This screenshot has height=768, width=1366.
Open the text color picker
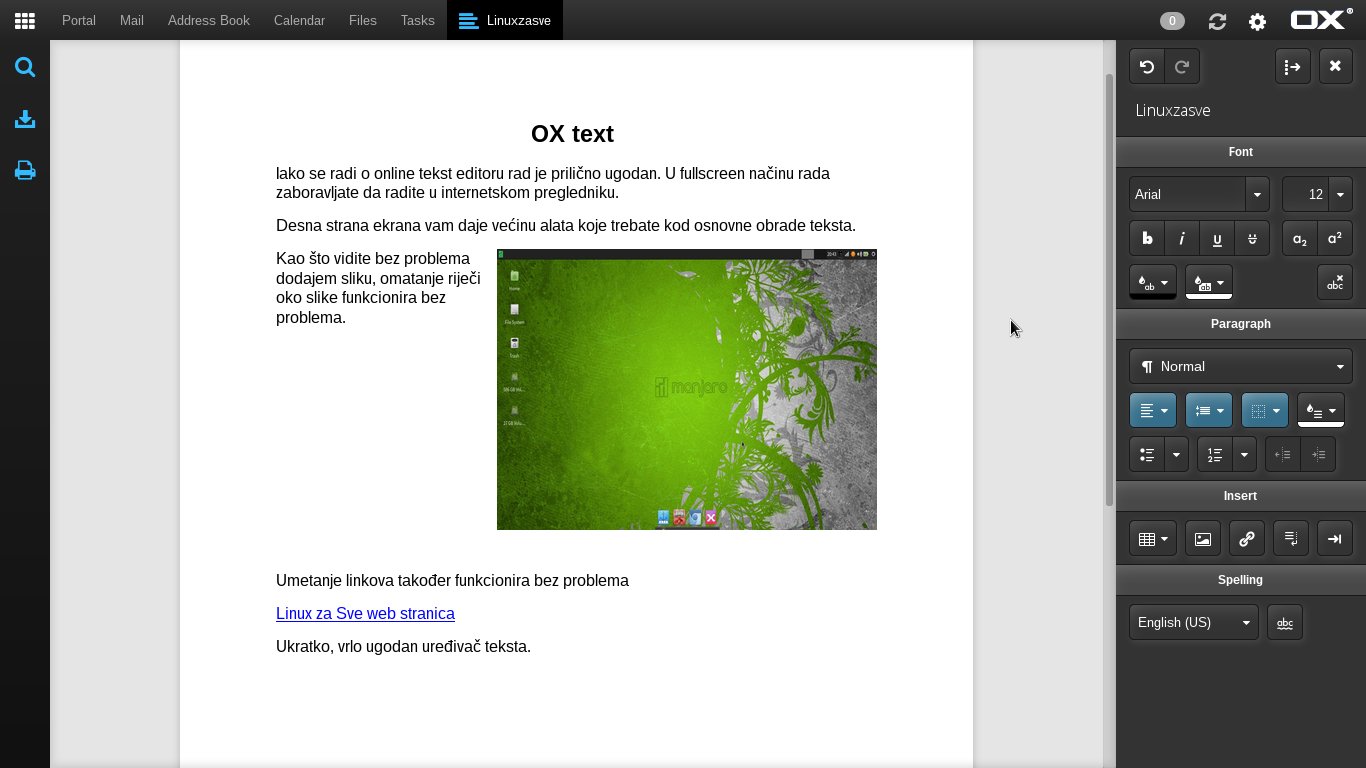[x=1152, y=283]
